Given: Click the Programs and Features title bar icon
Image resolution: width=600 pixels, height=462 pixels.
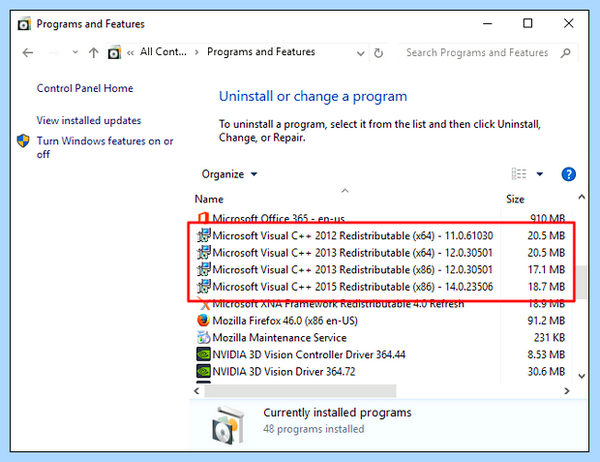Looking at the screenshot, I should 24,24.
